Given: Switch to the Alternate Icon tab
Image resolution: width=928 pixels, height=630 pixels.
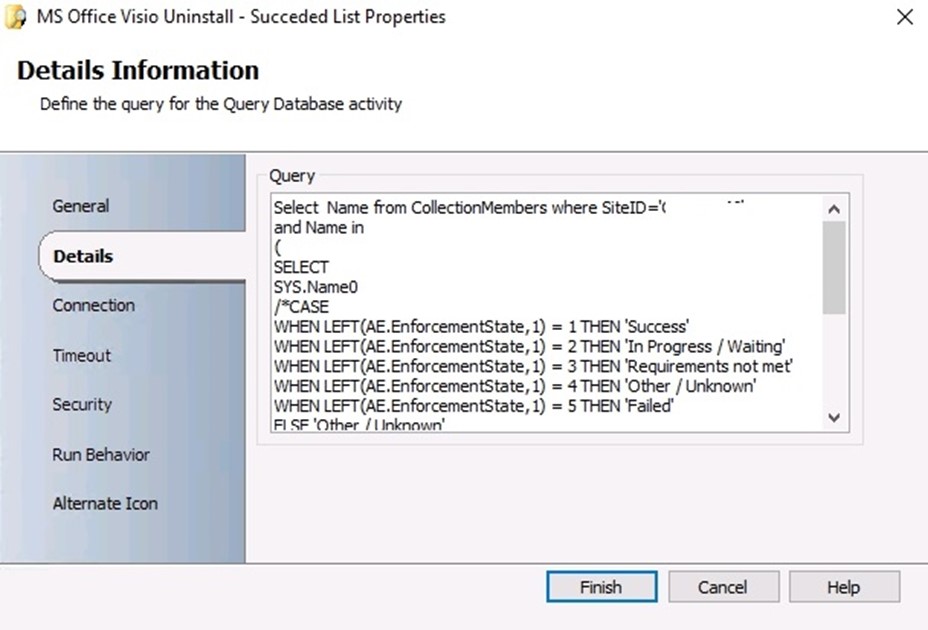Looking at the screenshot, I should [x=105, y=503].
